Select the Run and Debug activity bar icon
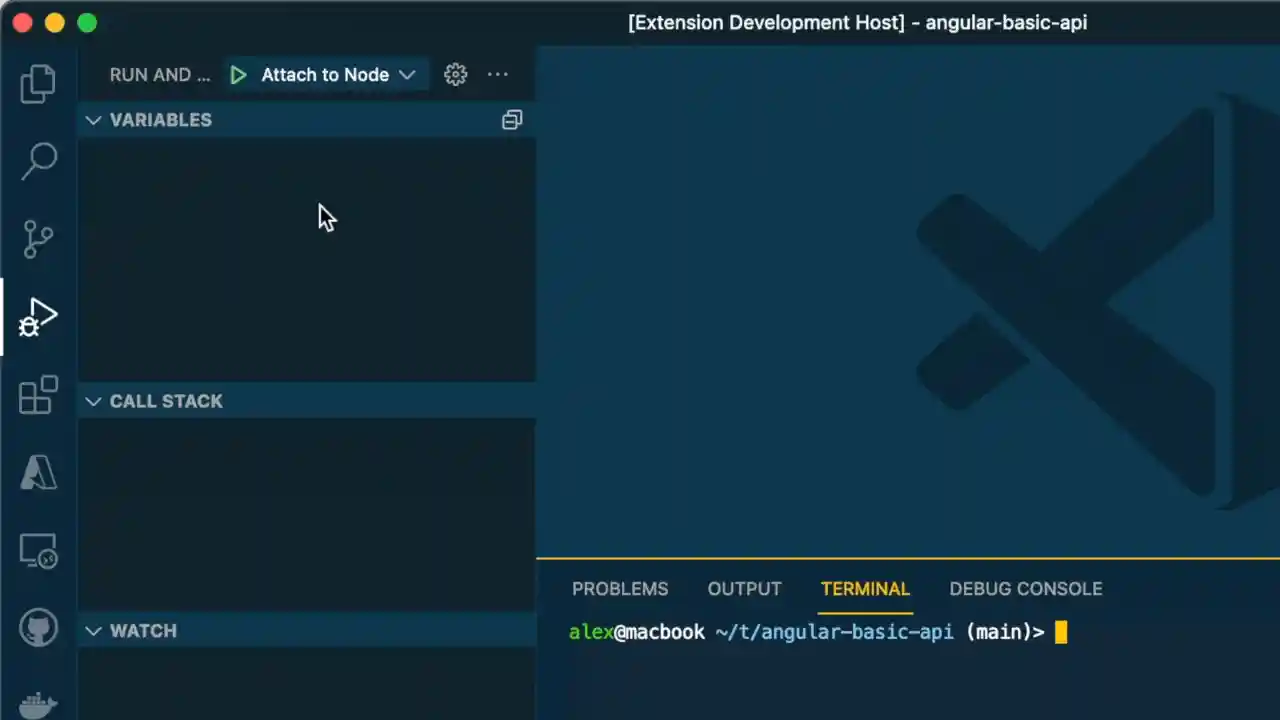 tap(38, 316)
